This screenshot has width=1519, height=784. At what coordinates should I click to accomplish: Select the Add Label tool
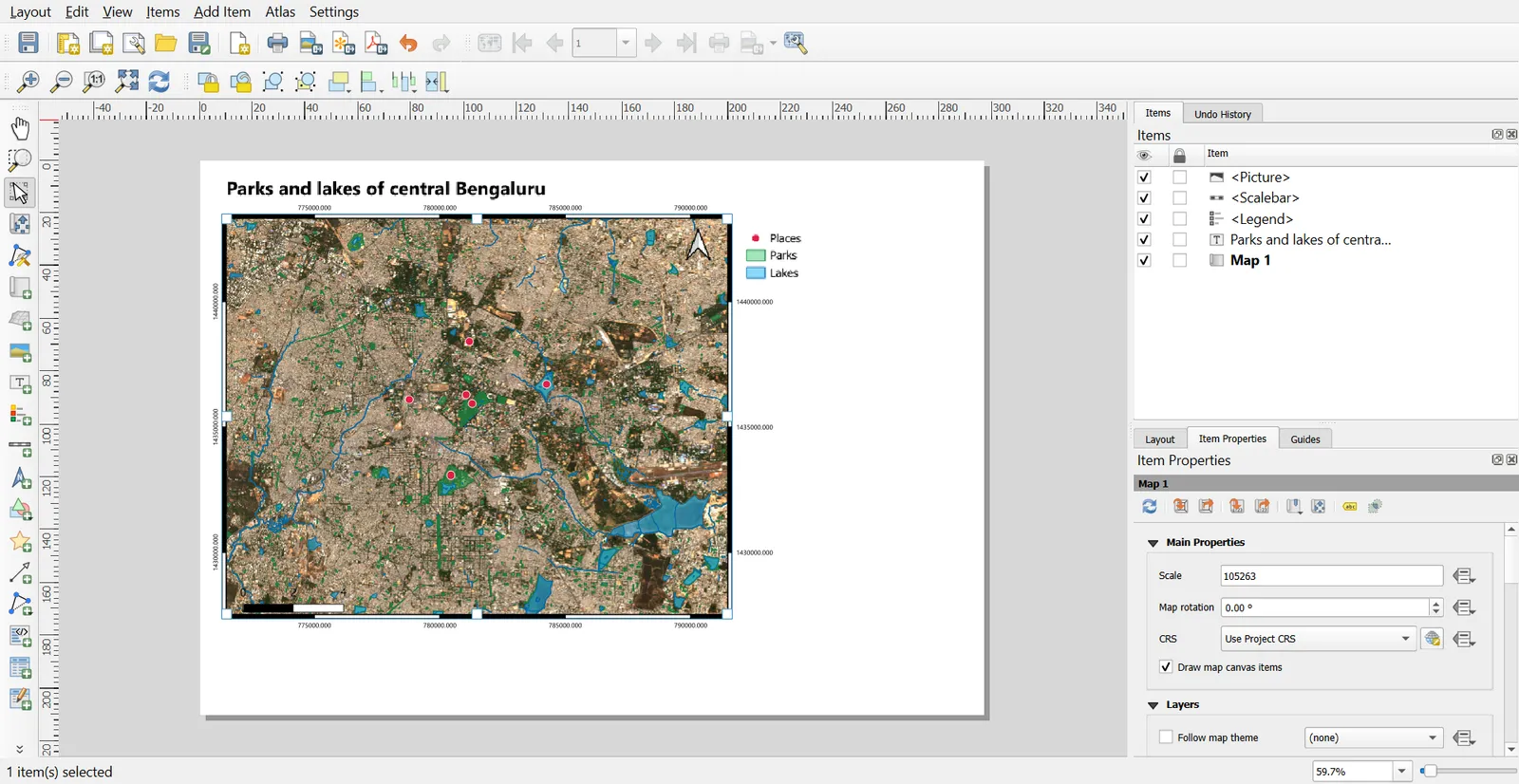coord(20,383)
